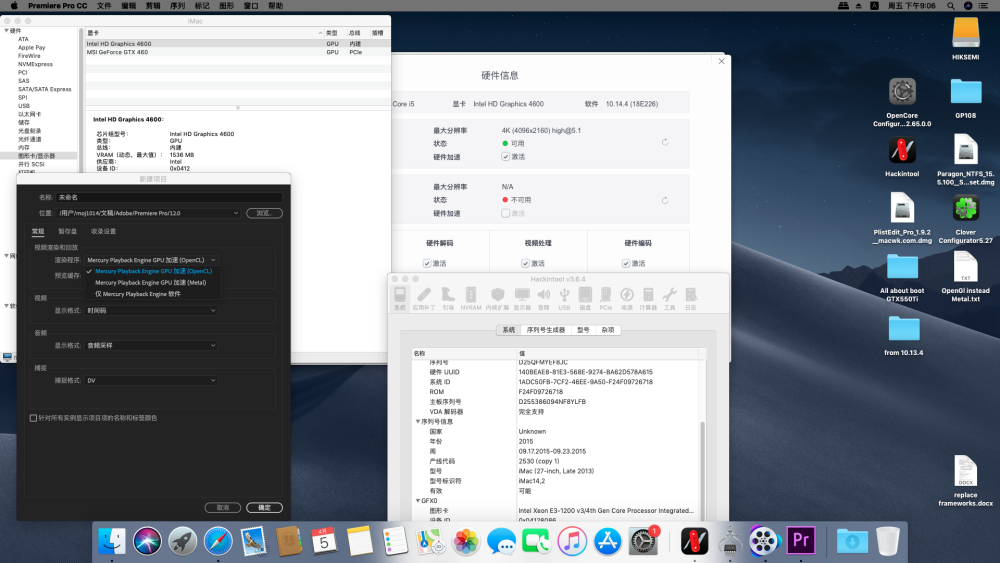Switch to 收录设置 tab in new project dialog

pos(103,231)
